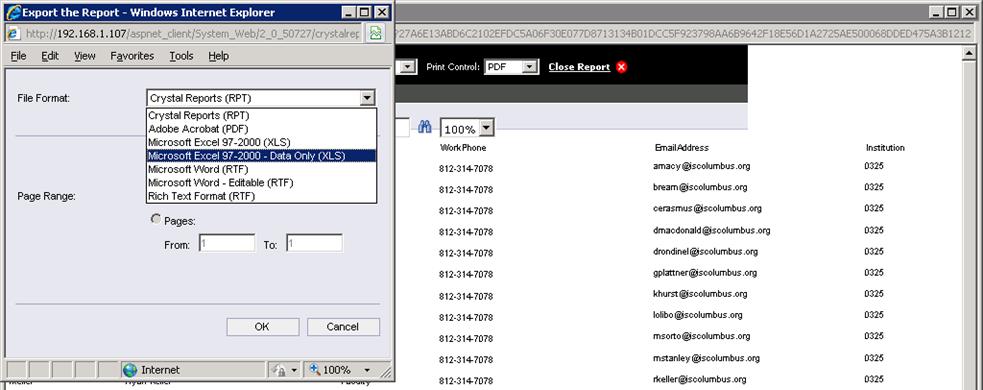
Task: Click the compatibility view icon in address bar
Action: click(x=376, y=33)
